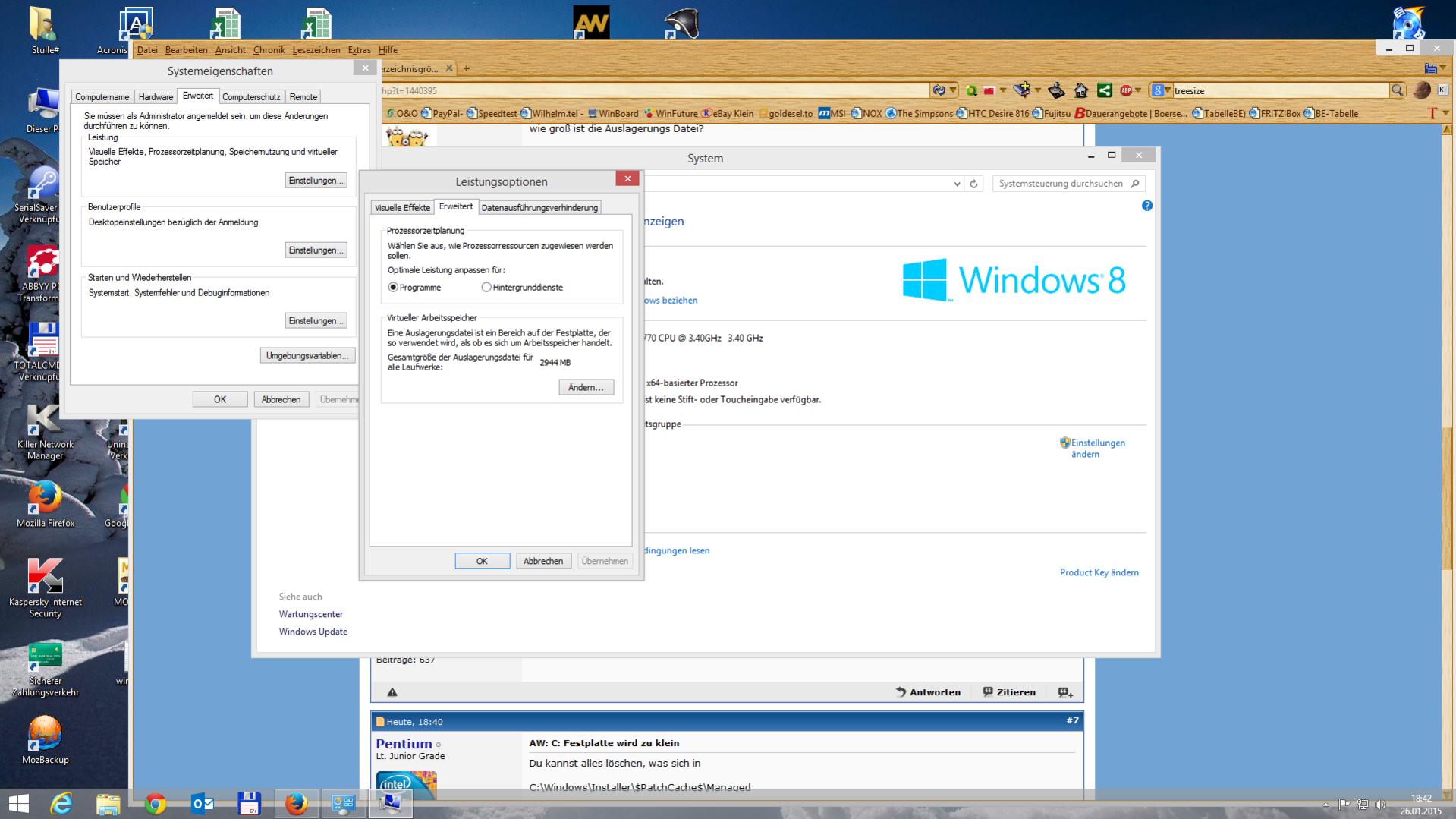Click the treesize search field in Firefox

(x=1280, y=90)
